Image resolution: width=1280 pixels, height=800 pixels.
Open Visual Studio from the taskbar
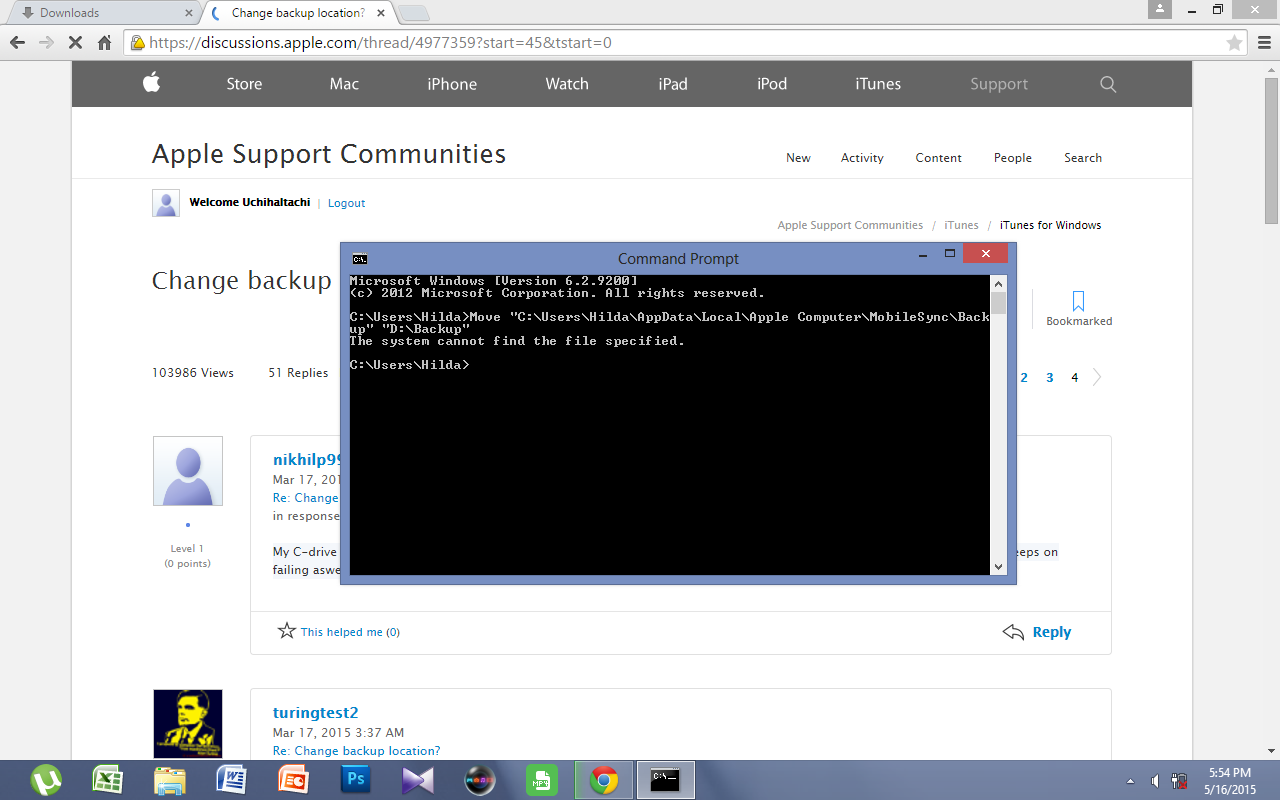click(417, 780)
